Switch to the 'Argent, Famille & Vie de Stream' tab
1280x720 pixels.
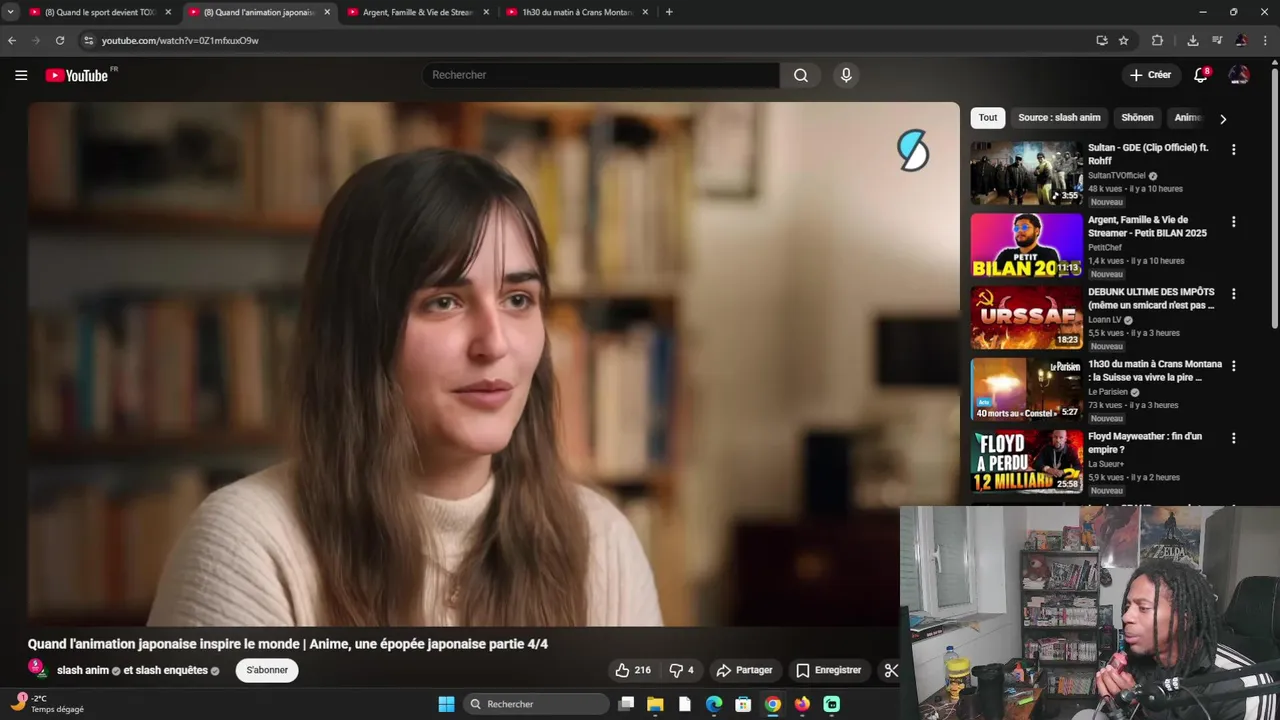(x=418, y=12)
